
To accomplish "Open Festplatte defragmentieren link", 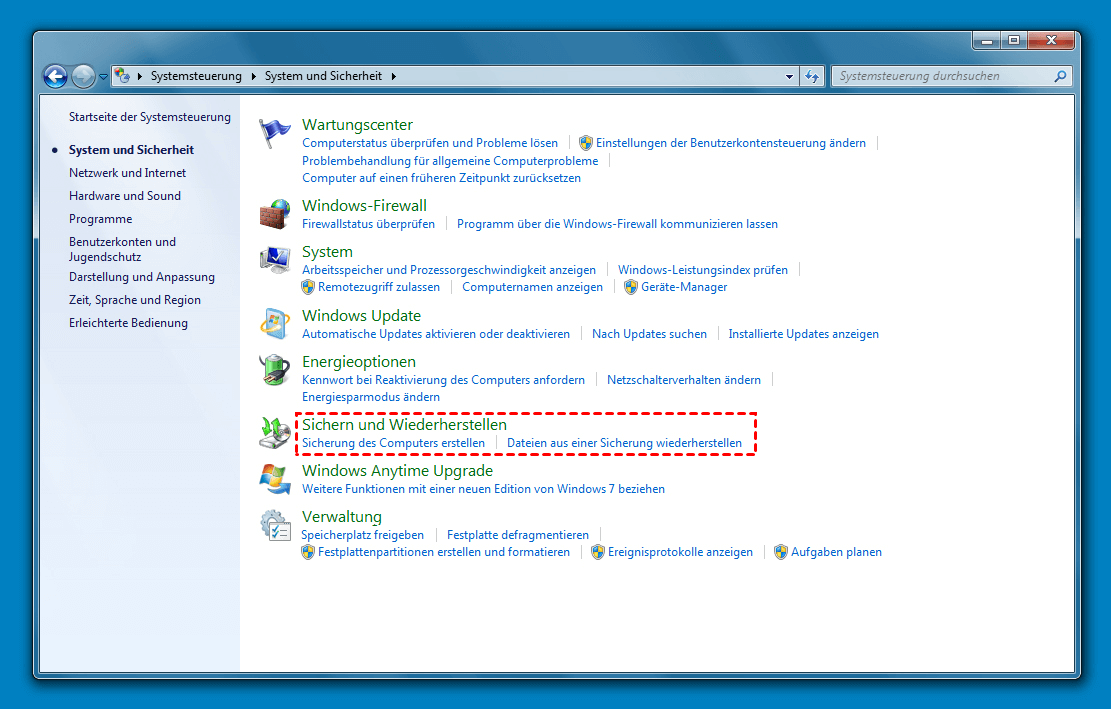I will point(517,535).
